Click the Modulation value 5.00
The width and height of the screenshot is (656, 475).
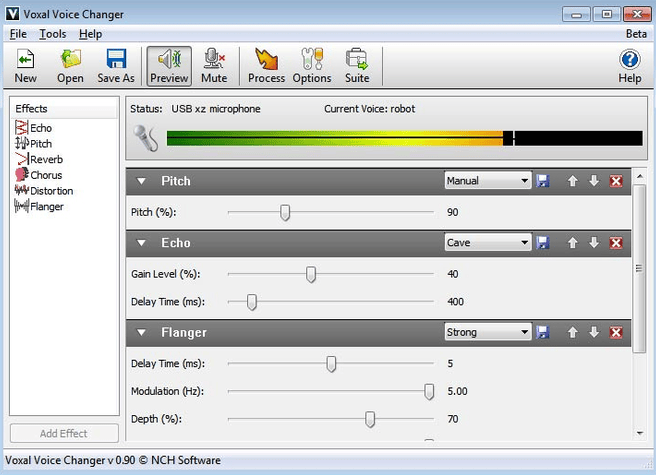457,391
